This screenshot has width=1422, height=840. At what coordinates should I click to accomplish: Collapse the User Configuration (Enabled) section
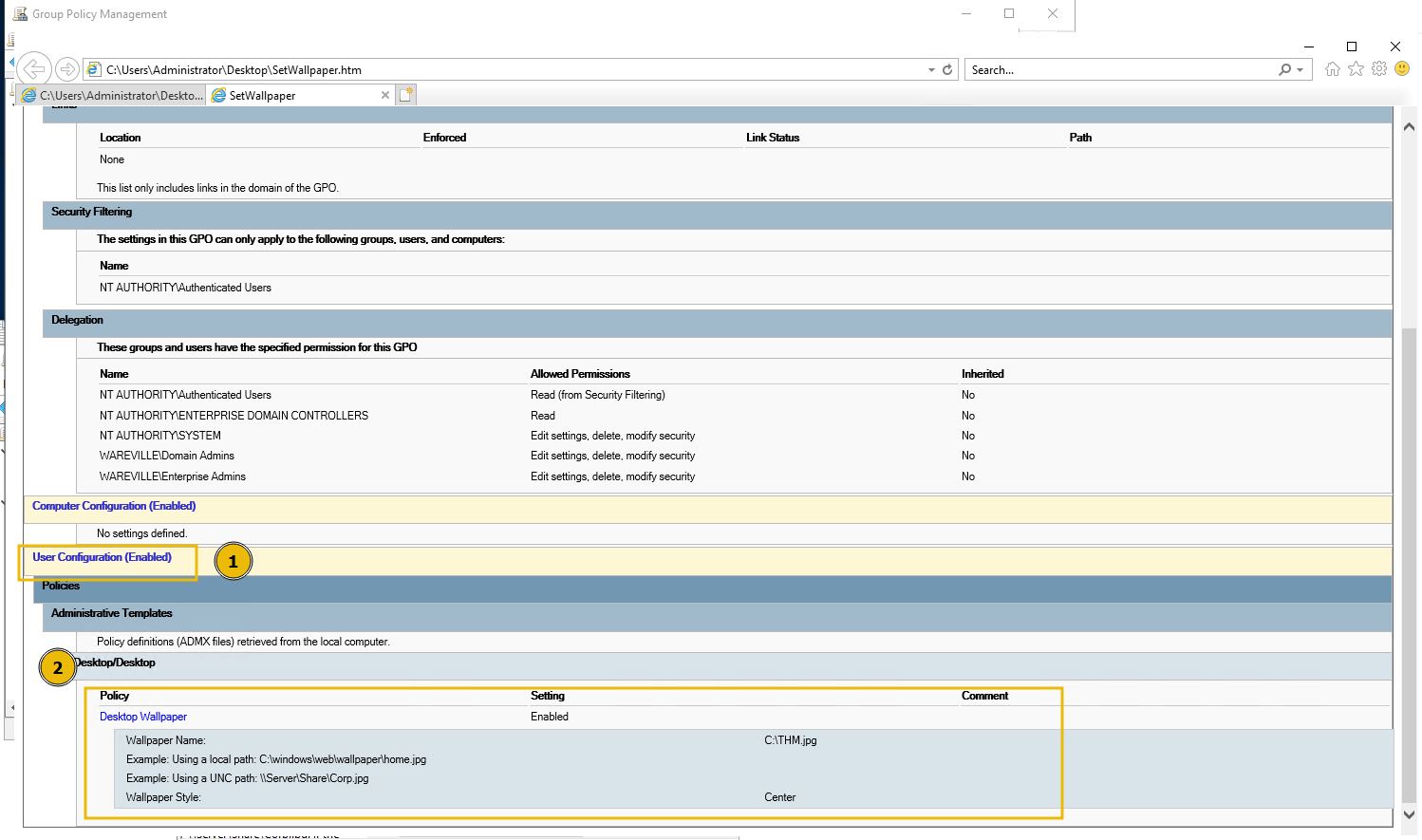tap(100, 557)
